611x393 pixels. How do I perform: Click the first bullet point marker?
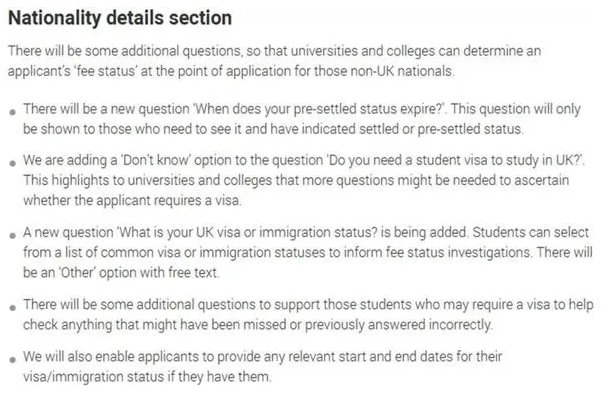click(13, 112)
